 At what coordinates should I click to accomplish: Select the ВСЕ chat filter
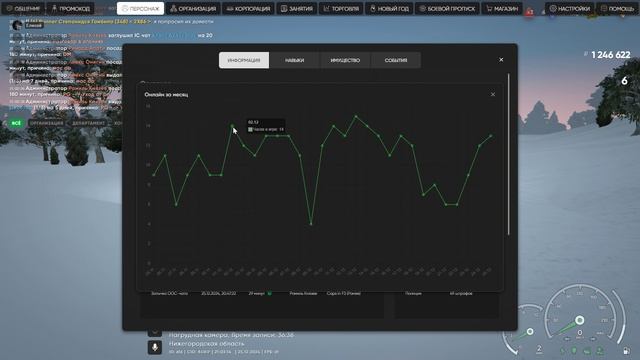(16, 123)
